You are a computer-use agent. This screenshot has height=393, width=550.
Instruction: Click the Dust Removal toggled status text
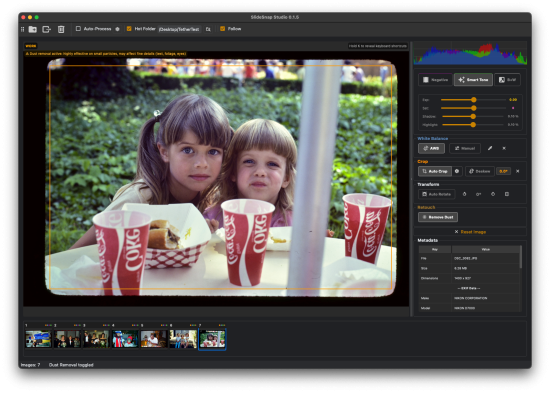coord(71,365)
